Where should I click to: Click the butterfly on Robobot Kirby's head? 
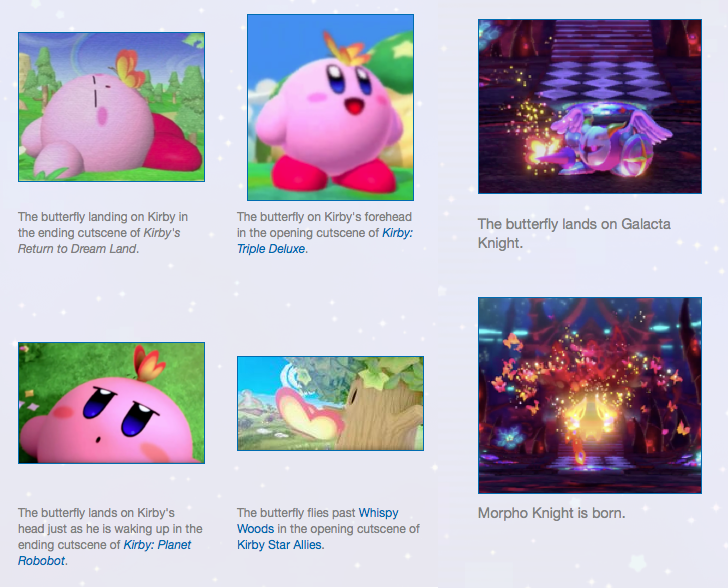(148, 362)
